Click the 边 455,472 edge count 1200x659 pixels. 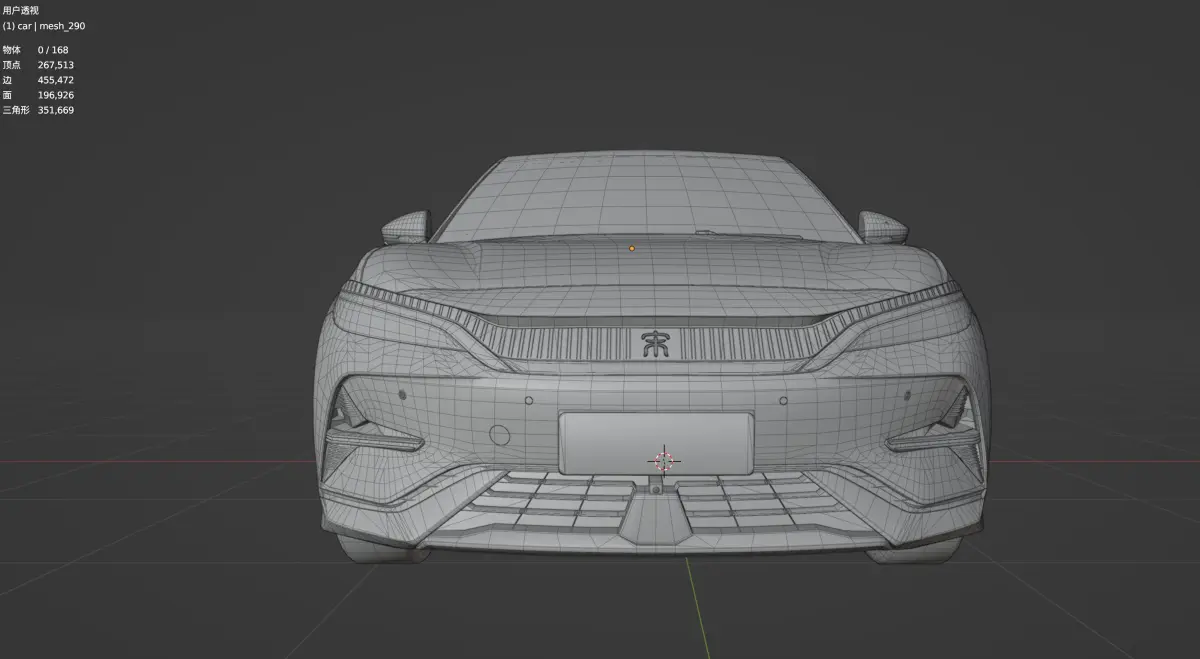point(38,80)
